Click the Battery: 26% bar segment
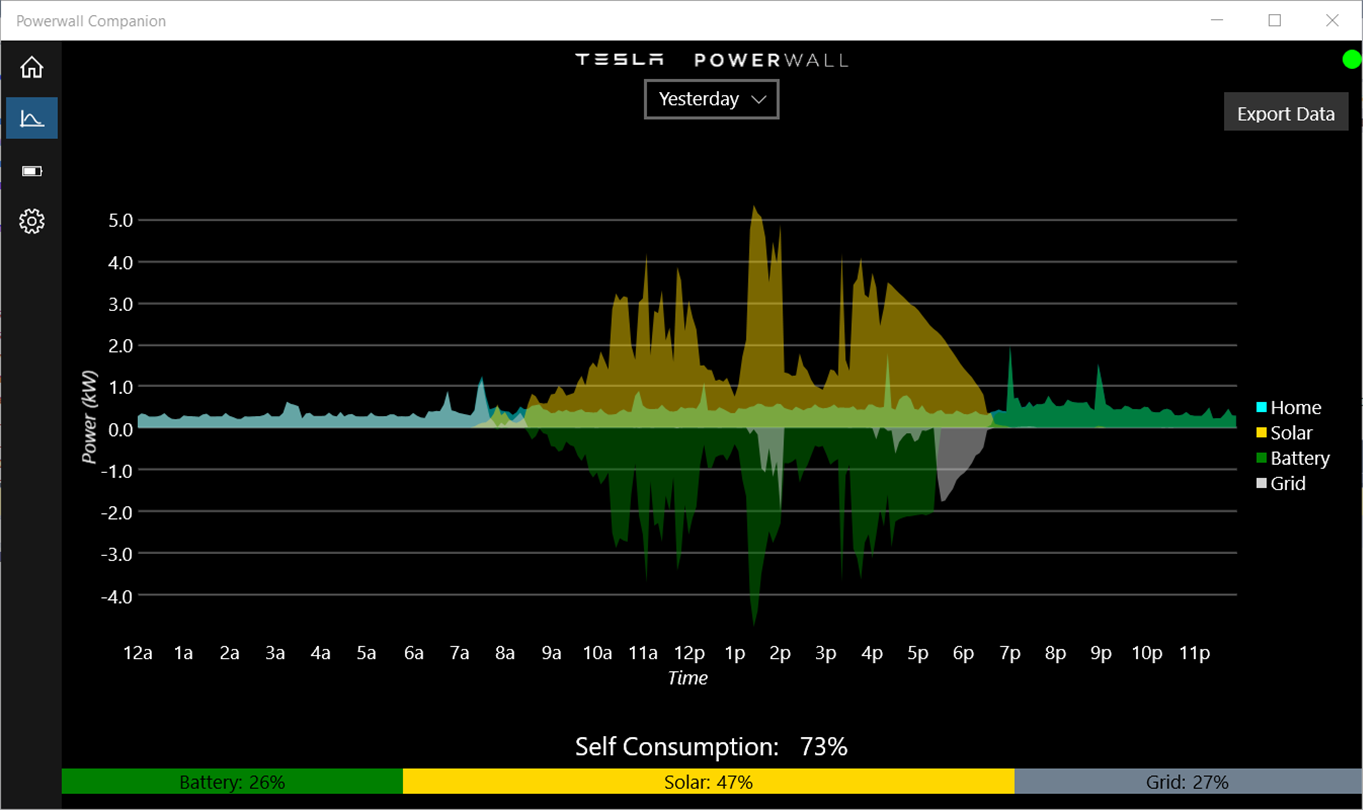Screen dimensions: 1363x810 pos(232,781)
